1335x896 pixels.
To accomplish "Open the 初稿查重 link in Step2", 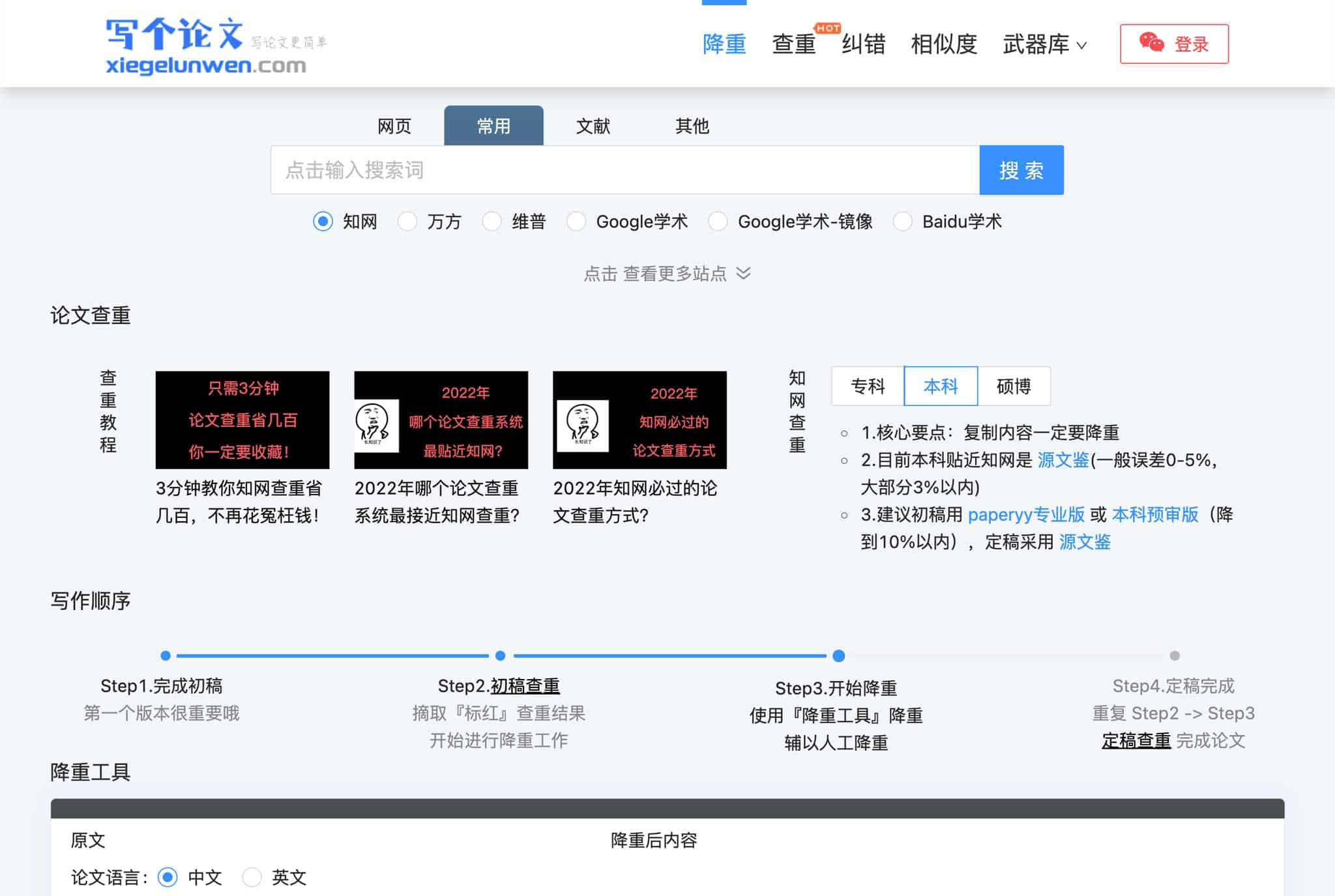I will click(525, 686).
